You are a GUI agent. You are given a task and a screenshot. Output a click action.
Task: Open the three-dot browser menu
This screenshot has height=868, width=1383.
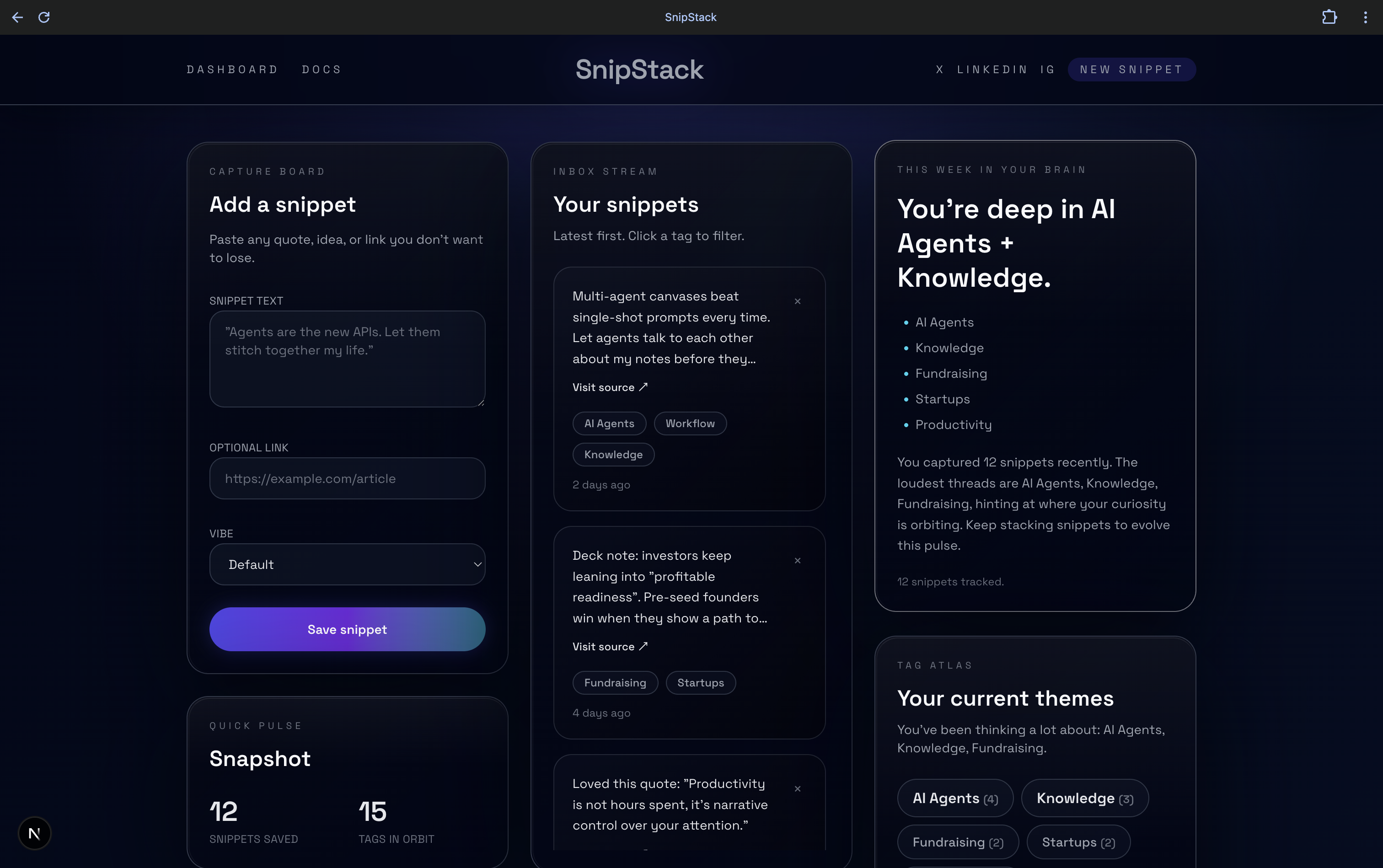1365,17
